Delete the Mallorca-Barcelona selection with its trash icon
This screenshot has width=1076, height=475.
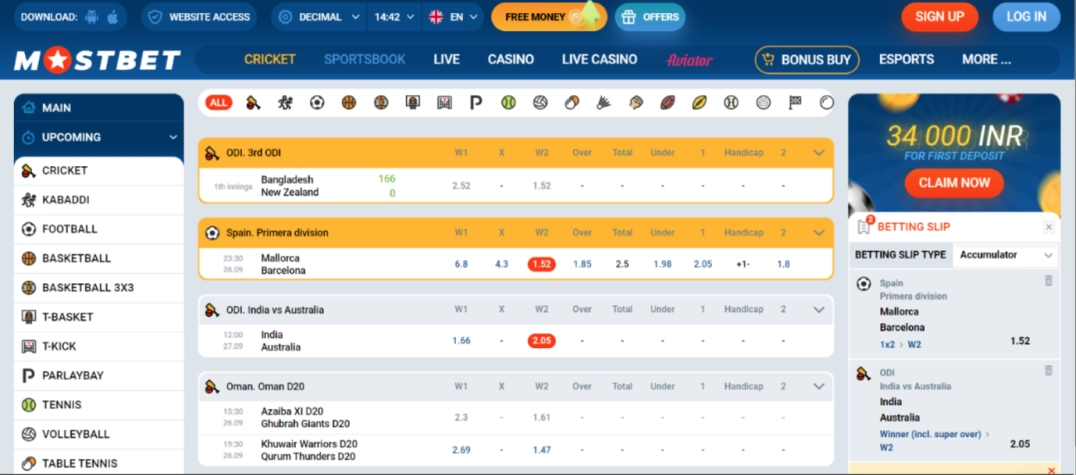1048,280
